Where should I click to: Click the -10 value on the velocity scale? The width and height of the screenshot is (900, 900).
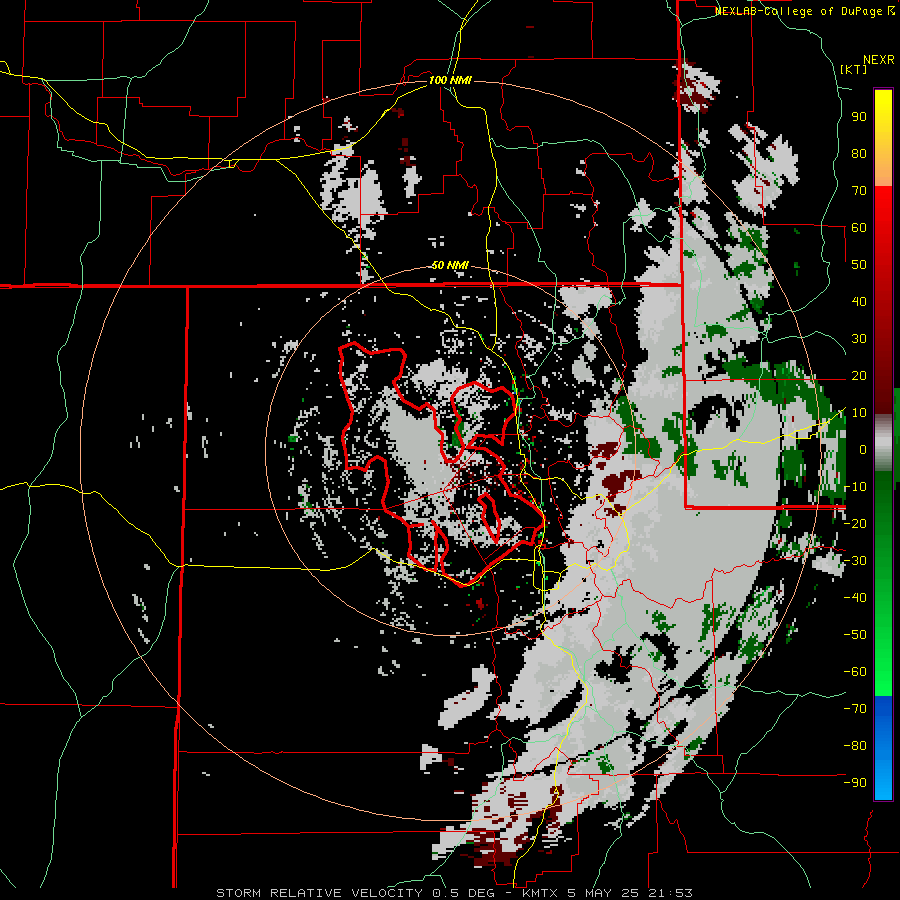pyautogui.click(x=855, y=487)
